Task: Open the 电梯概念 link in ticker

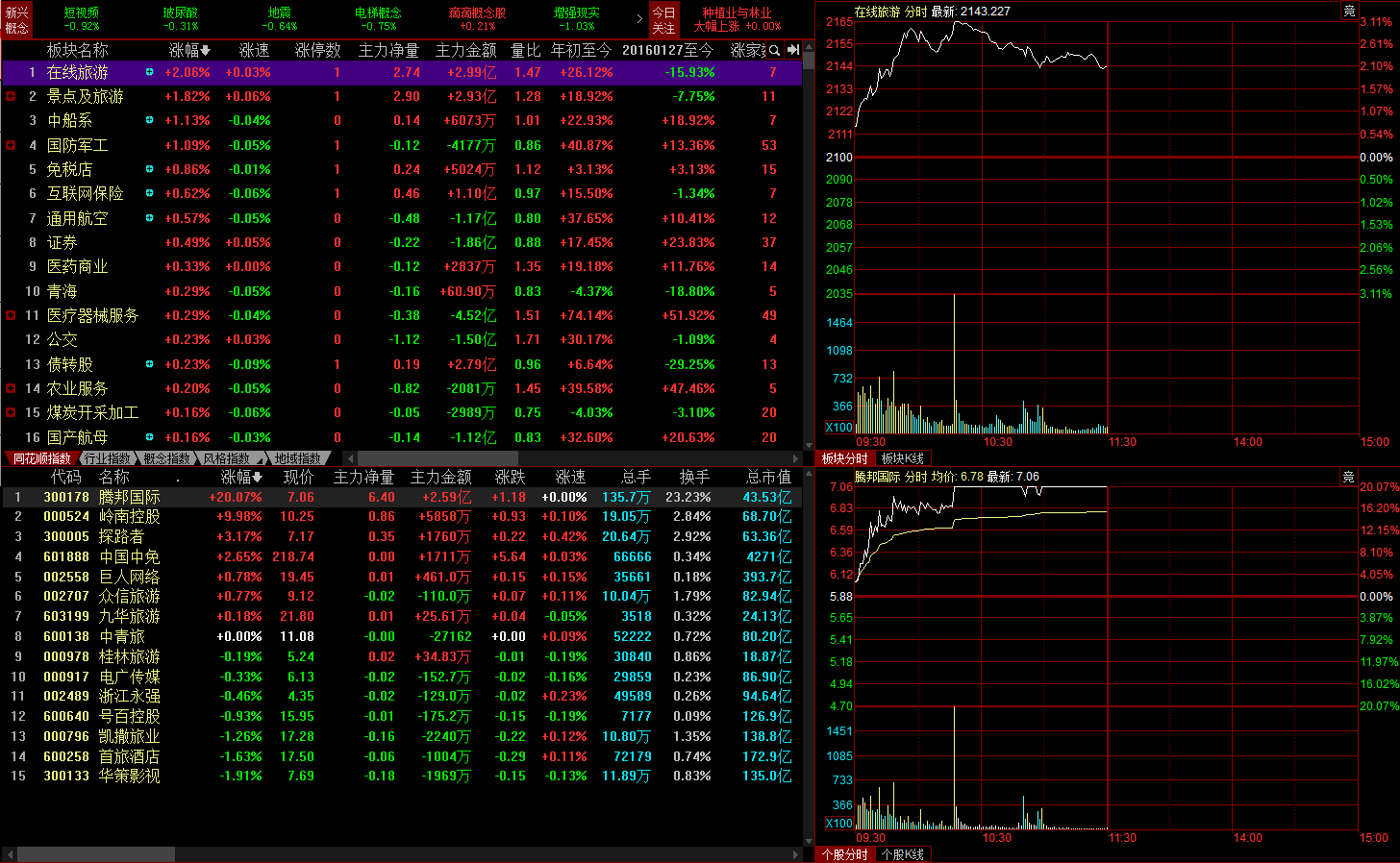Action: click(x=378, y=13)
